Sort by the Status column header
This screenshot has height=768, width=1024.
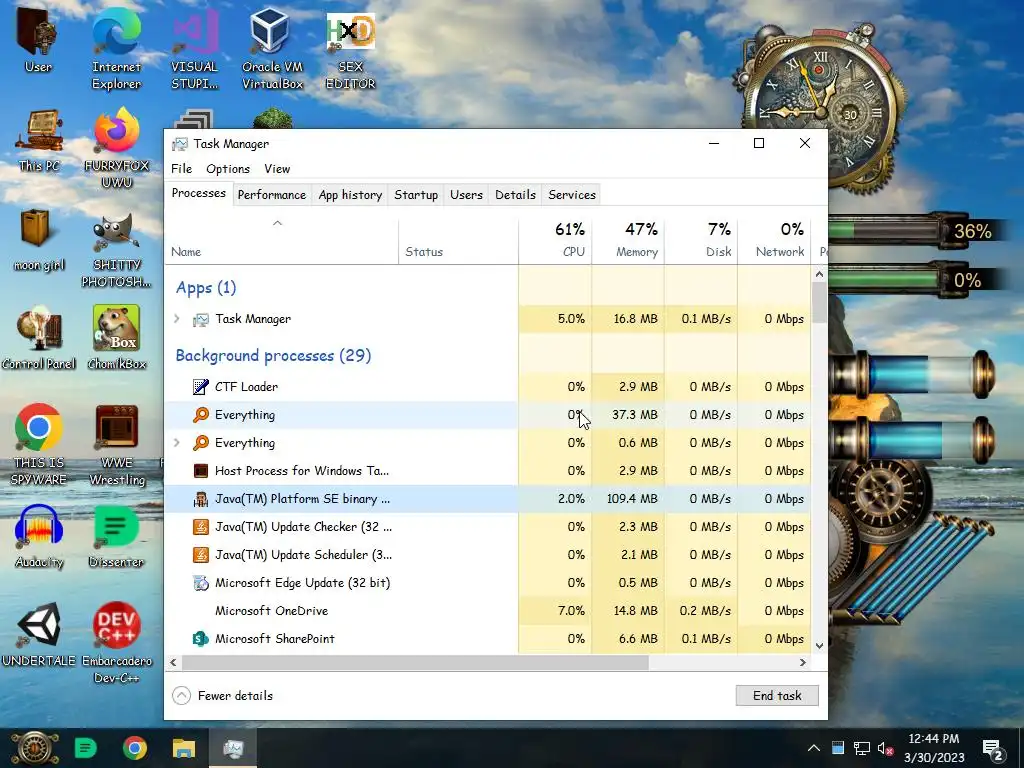click(x=458, y=242)
